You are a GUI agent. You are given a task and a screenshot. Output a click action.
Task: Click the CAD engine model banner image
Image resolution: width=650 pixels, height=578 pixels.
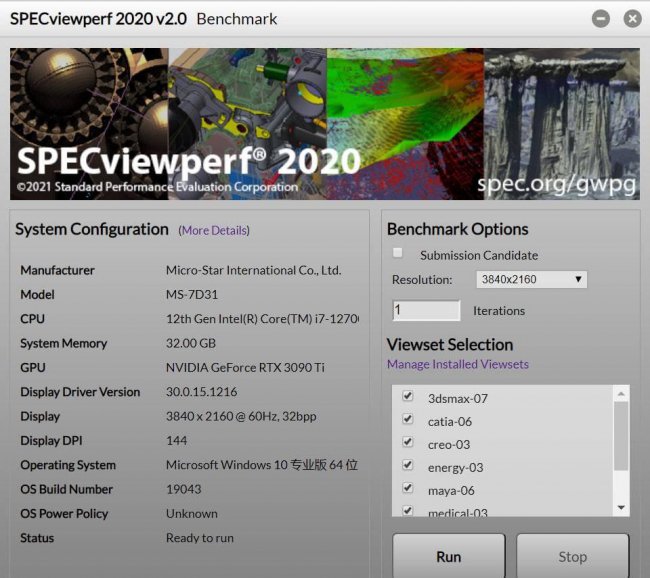coord(248,124)
